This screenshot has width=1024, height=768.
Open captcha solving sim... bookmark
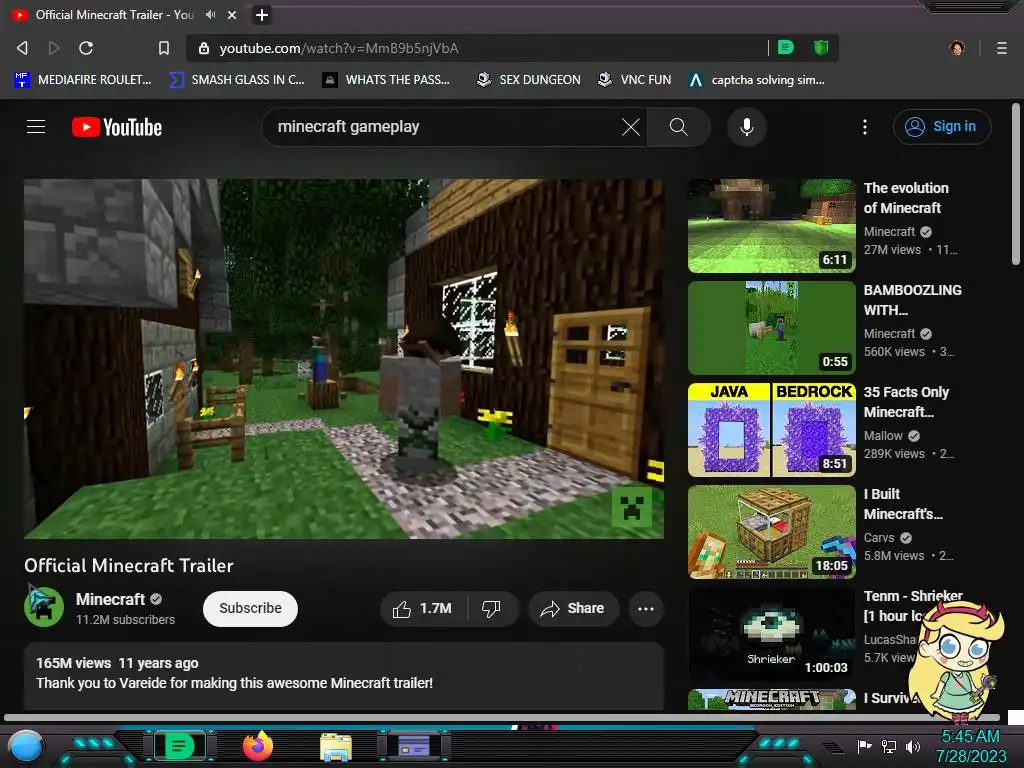pyautogui.click(x=757, y=80)
